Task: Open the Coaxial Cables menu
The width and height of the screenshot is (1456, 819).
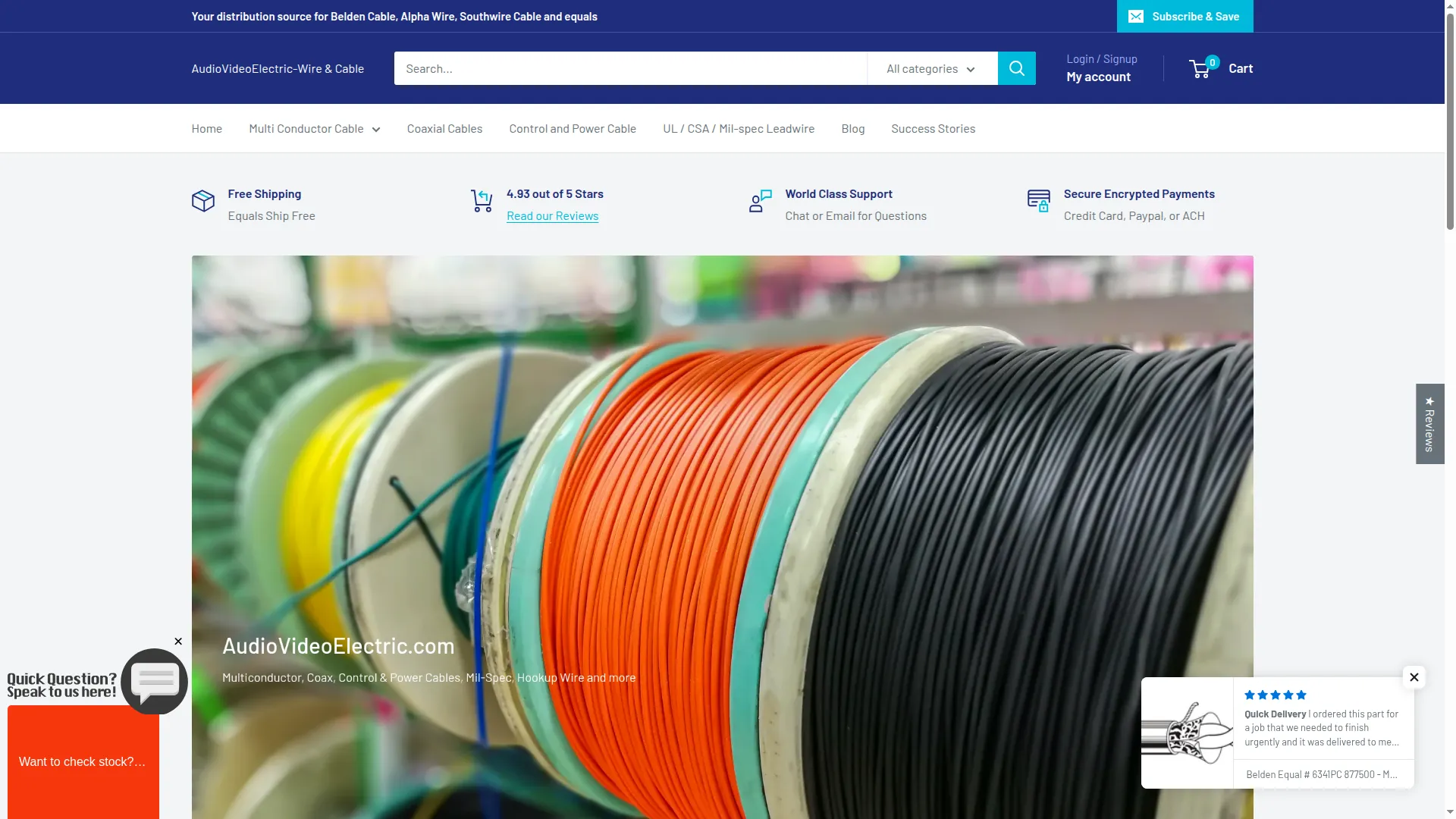Action: [x=444, y=129]
